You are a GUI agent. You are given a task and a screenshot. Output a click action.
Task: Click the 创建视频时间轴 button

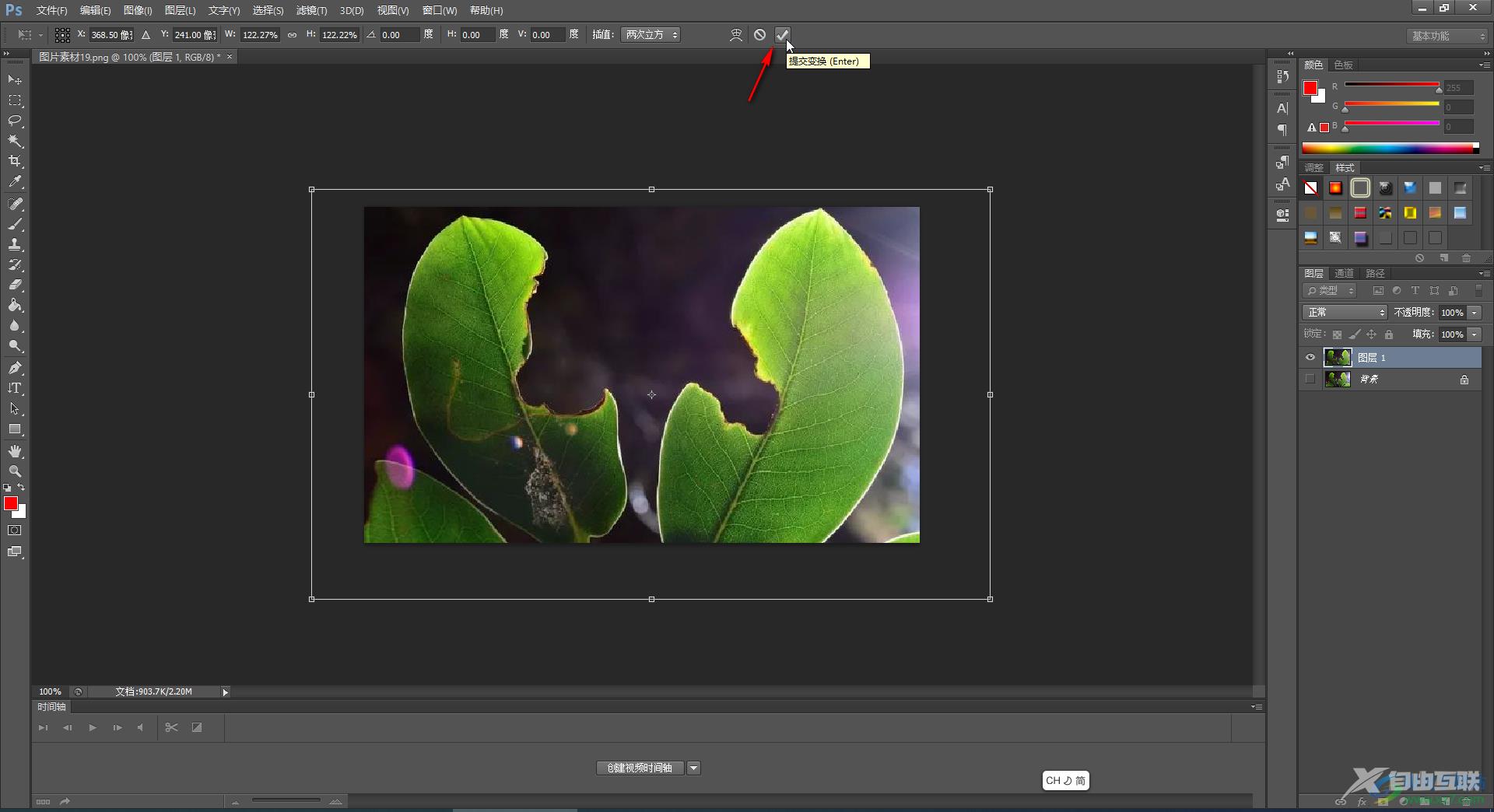pyautogui.click(x=640, y=768)
